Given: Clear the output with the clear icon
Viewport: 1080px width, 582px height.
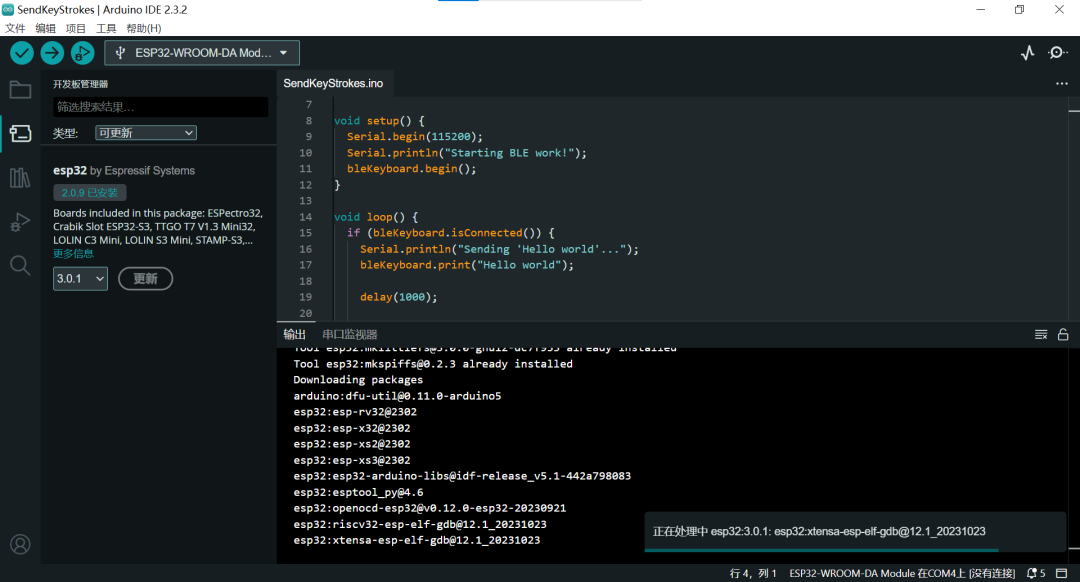Looking at the screenshot, I should pyautogui.click(x=1040, y=335).
